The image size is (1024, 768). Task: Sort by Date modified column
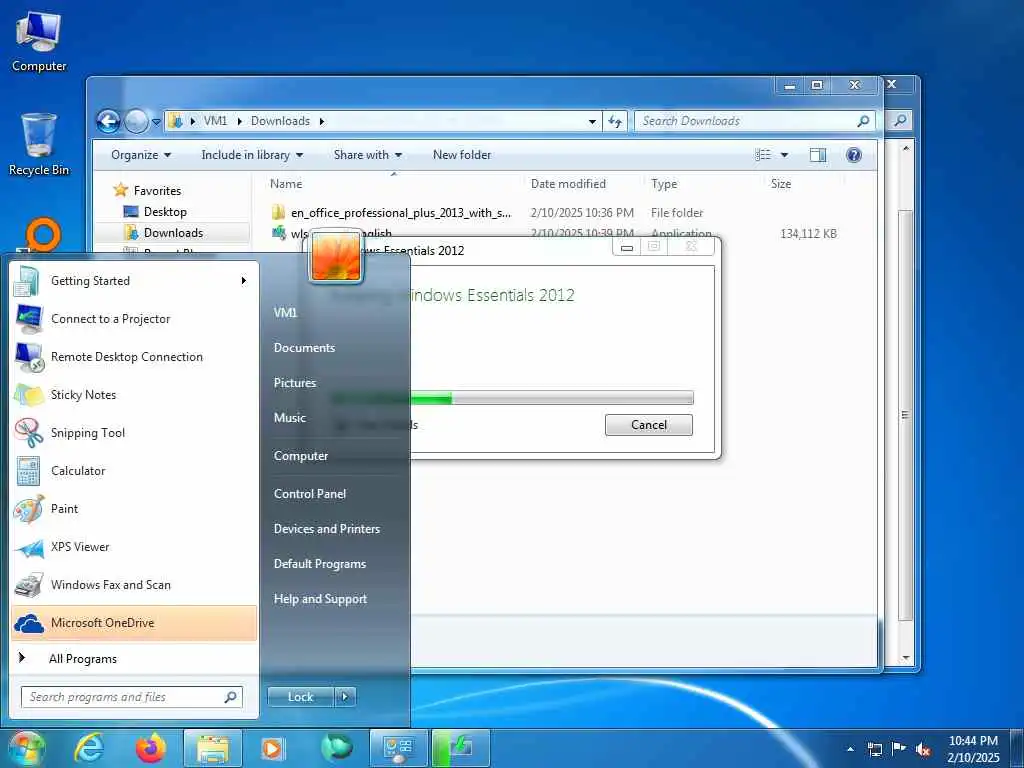point(568,184)
